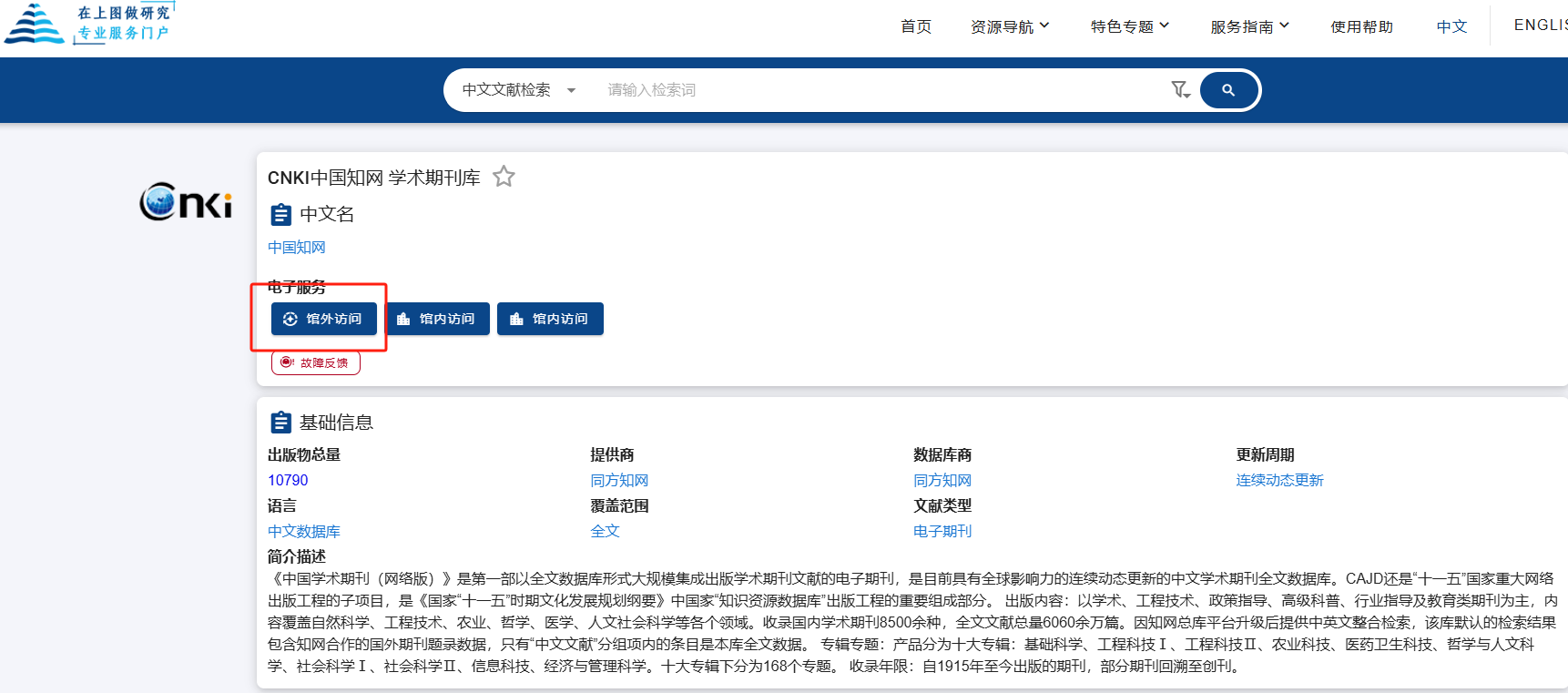The width and height of the screenshot is (1568, 693).
Task: Open the 使用帮助 menu item
Action: tap(1361, 26)
